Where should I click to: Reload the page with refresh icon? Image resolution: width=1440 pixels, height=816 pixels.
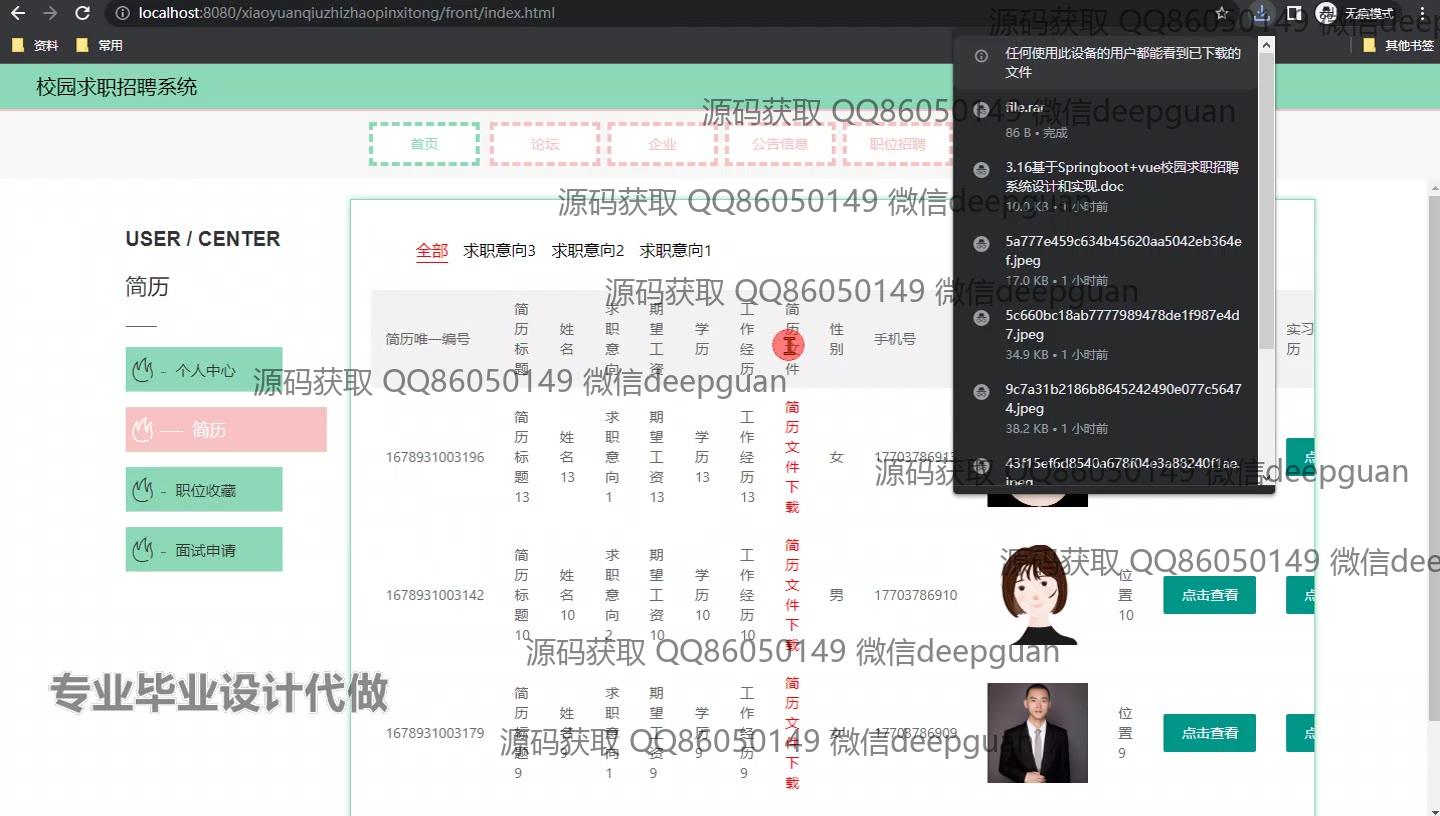pyautogui.click(x=83, y=13)
